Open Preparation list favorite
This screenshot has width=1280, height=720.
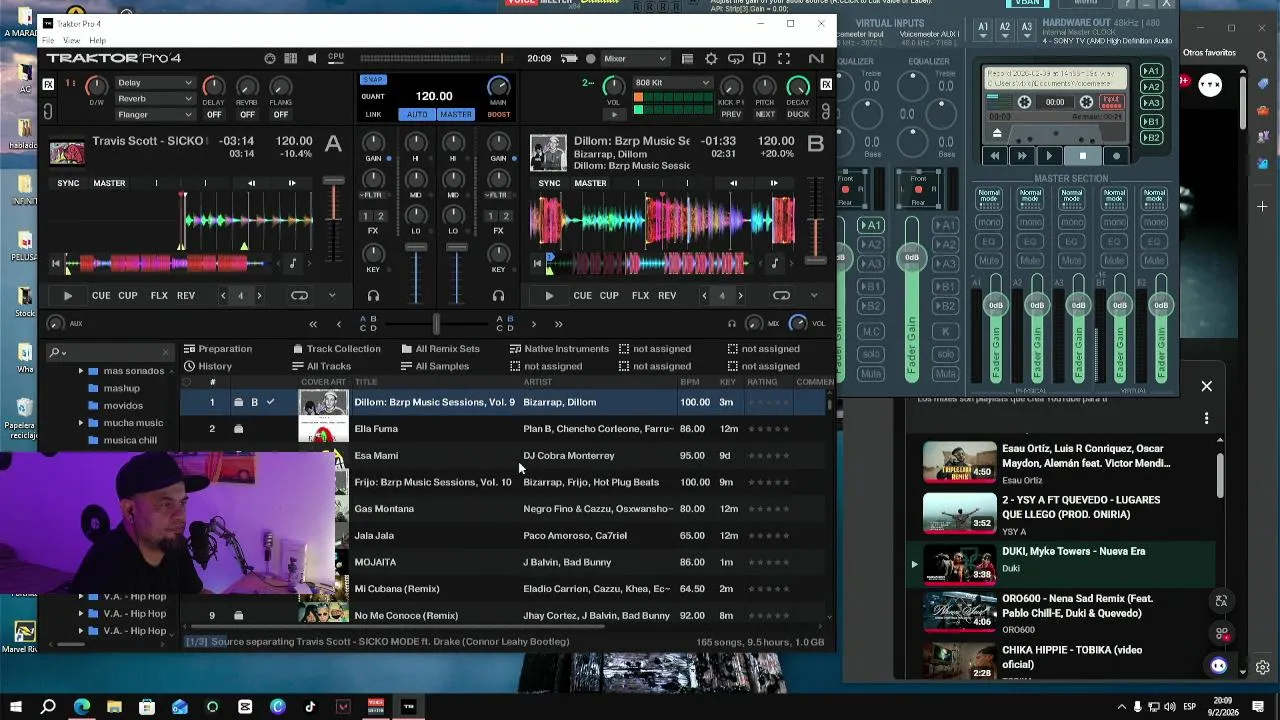218,349
